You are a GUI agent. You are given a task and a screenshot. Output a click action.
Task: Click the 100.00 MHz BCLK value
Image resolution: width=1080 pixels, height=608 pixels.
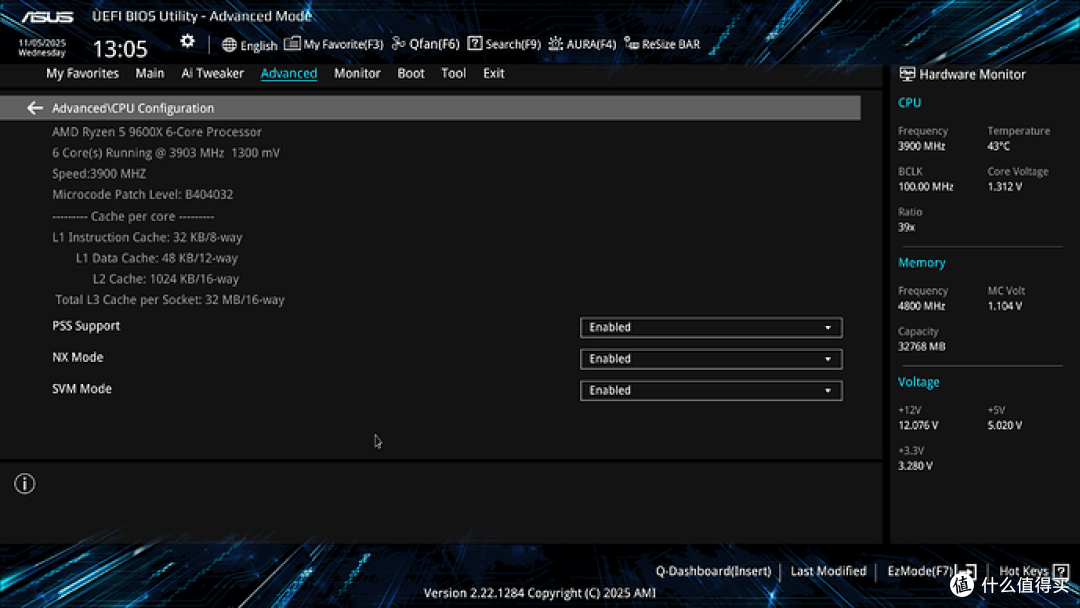(926, 187)
